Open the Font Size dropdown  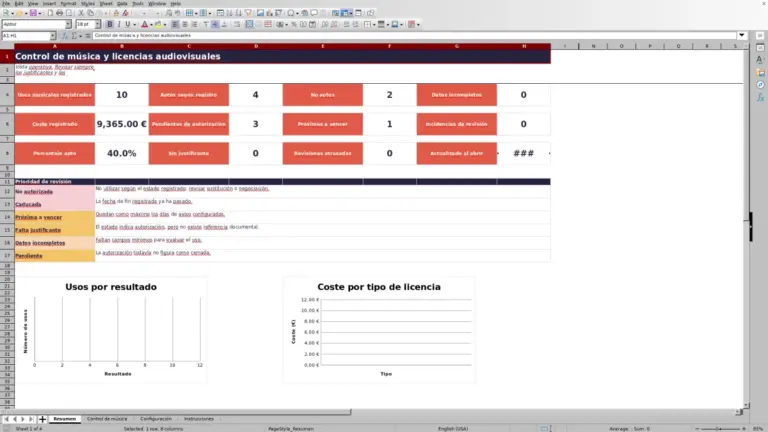[x=97, y=24]
